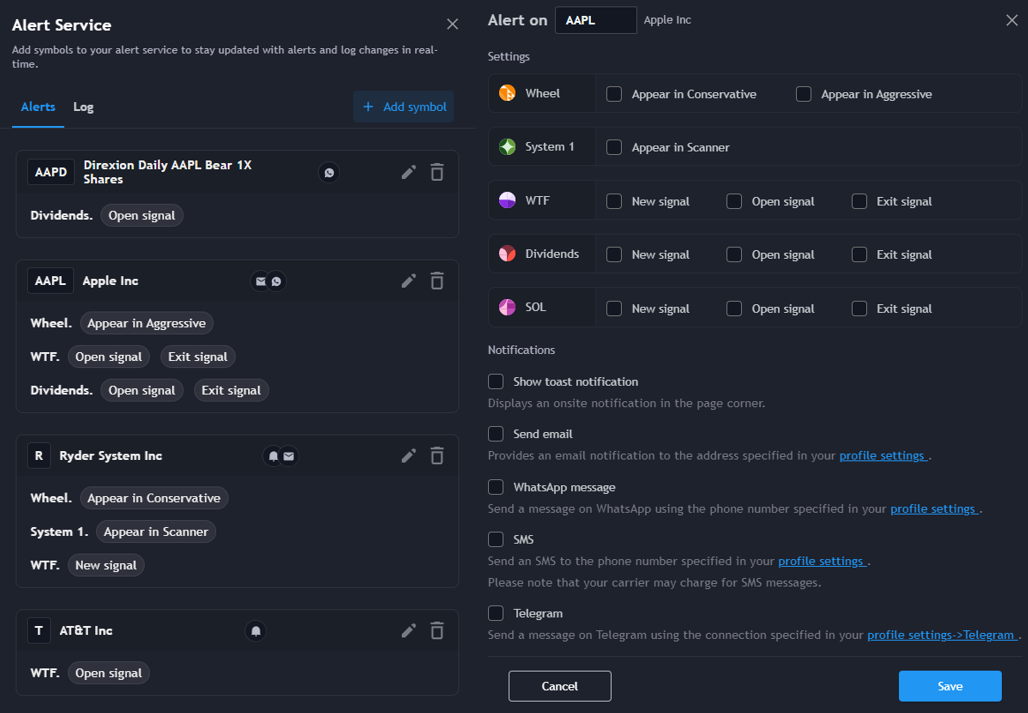
Task: Check System 1 Appear in Scanner
Action: click(x=614, y=147)
